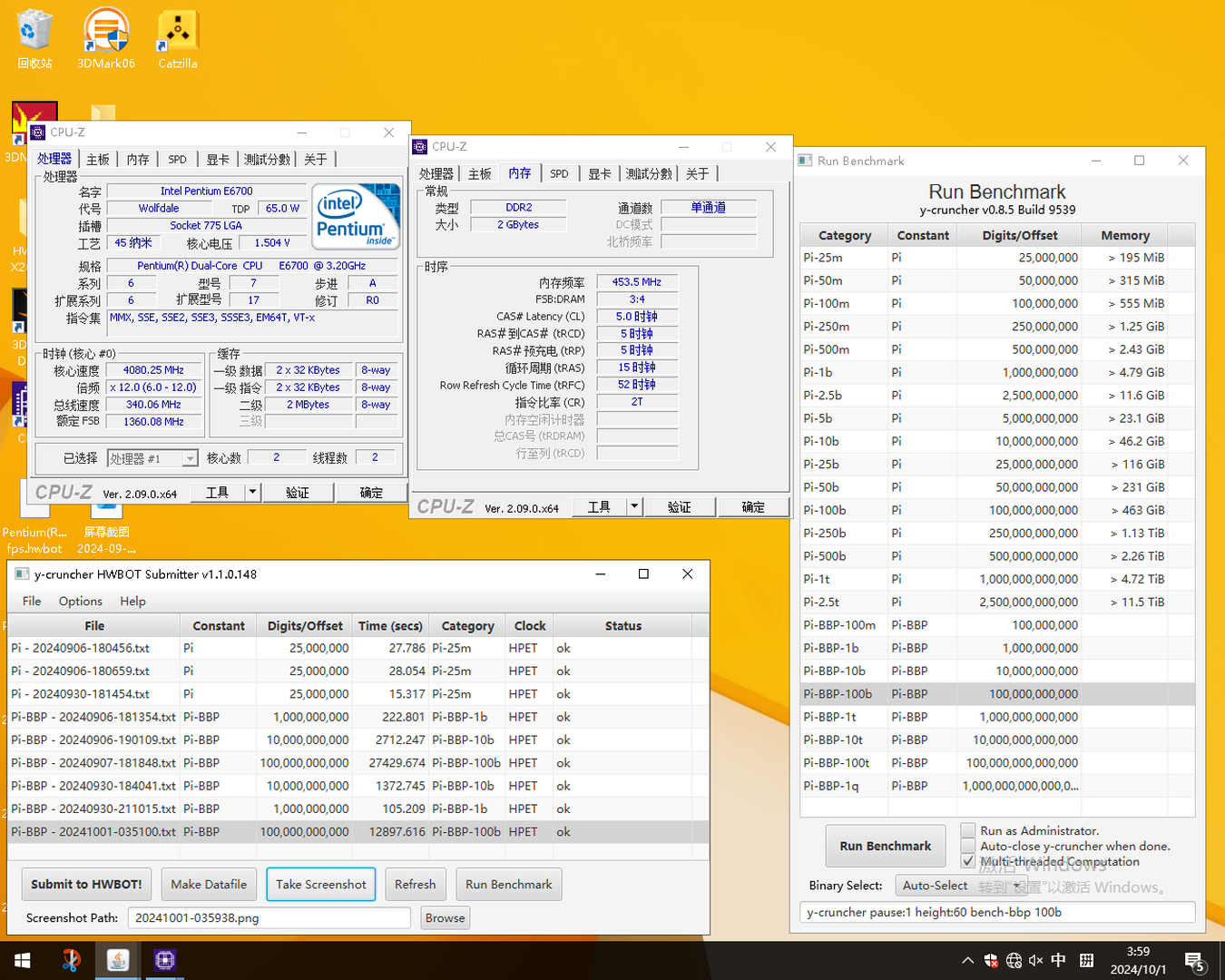Viewport: 1225px width, 980px height.
Task: Show hidden system tray icons
Action: pyautogui.click(x=967, y=960)
